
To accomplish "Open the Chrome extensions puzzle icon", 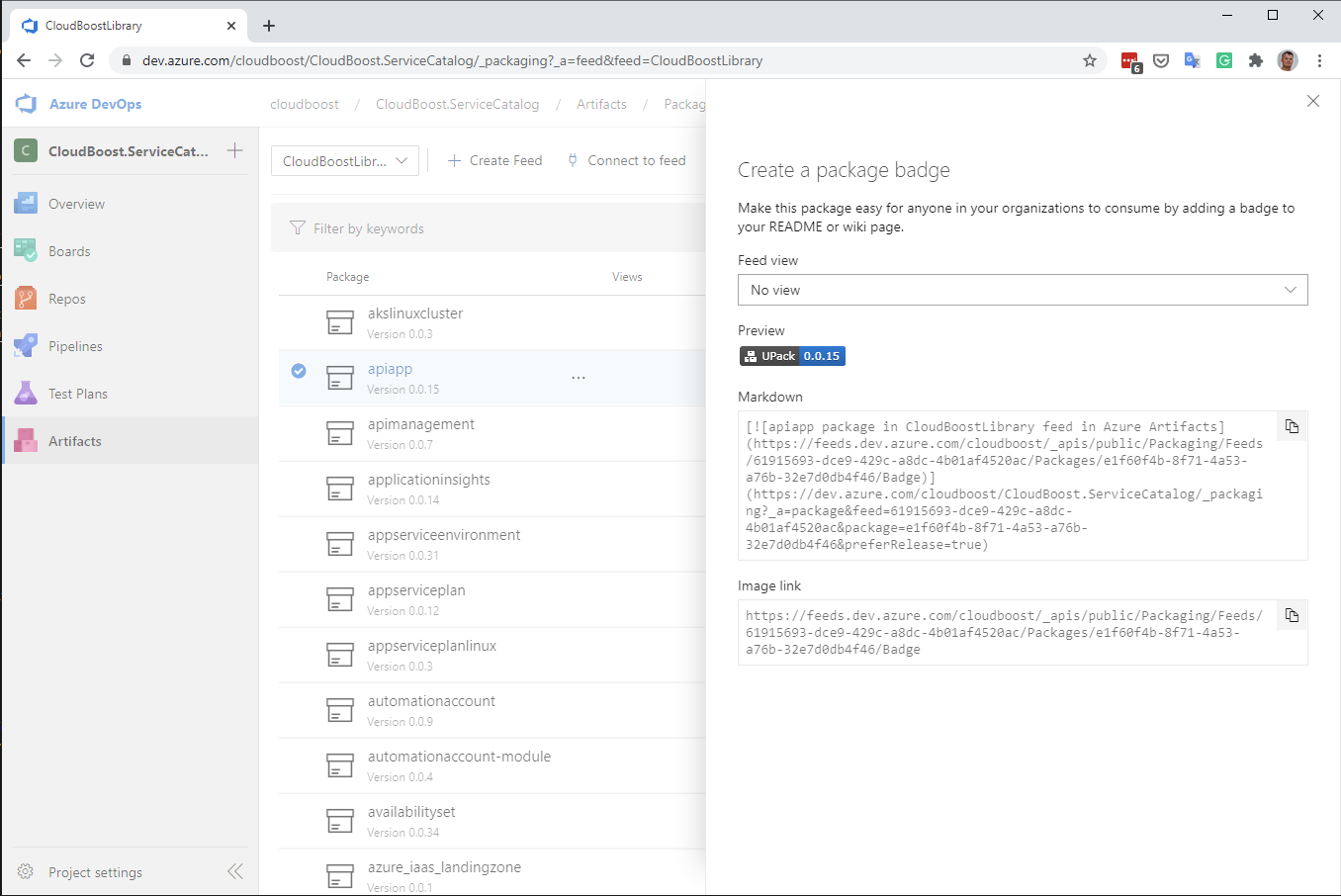I will [1255, 60].
